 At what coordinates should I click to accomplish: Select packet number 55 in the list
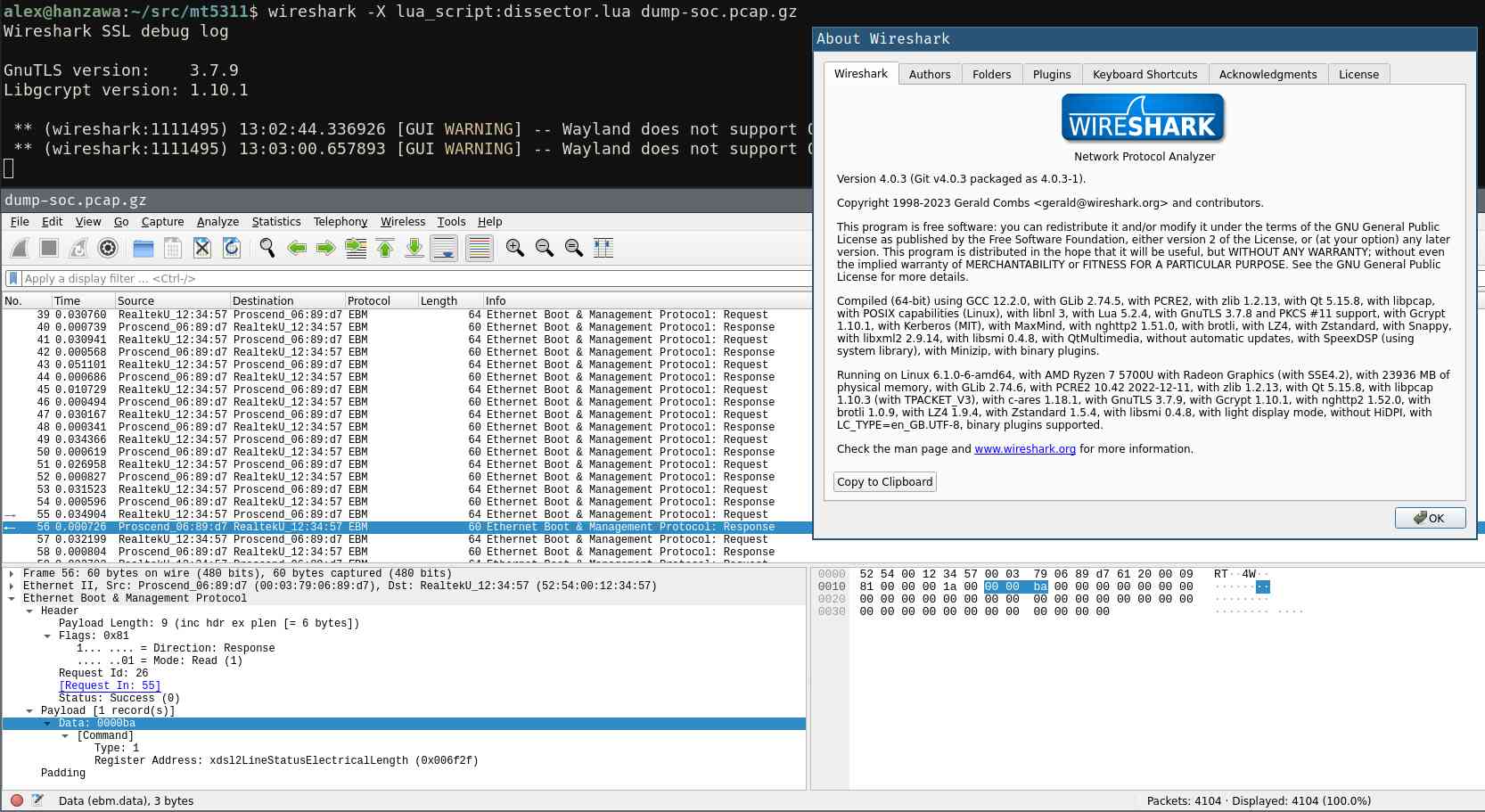tap(406, 514)
